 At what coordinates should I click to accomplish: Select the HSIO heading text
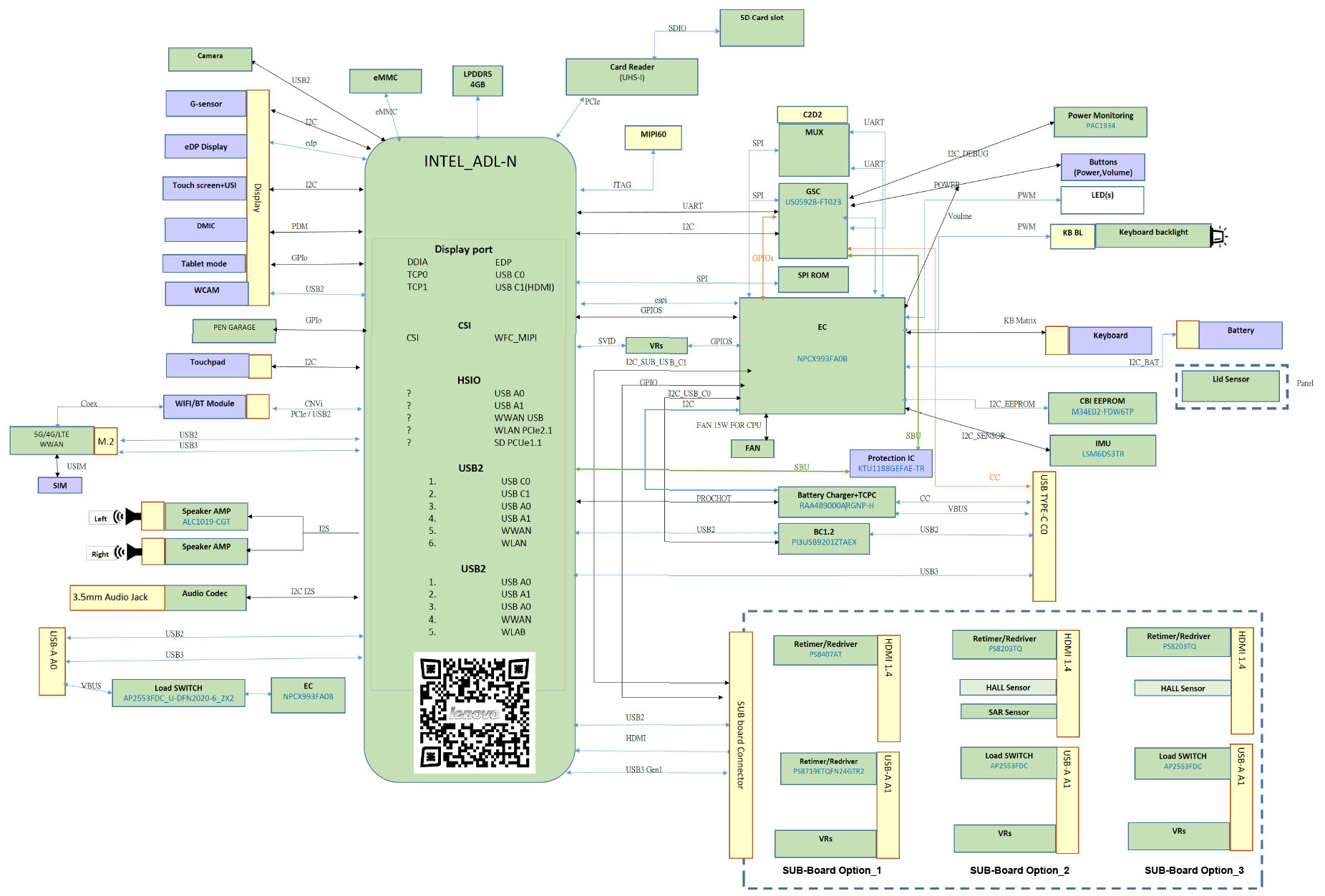tap(469, 380)
